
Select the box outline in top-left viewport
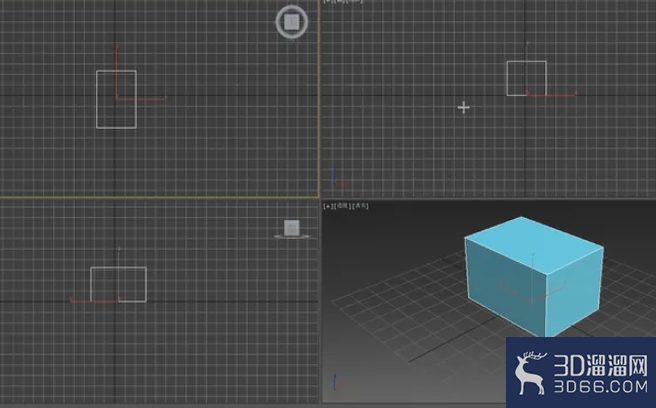(116, 100)
